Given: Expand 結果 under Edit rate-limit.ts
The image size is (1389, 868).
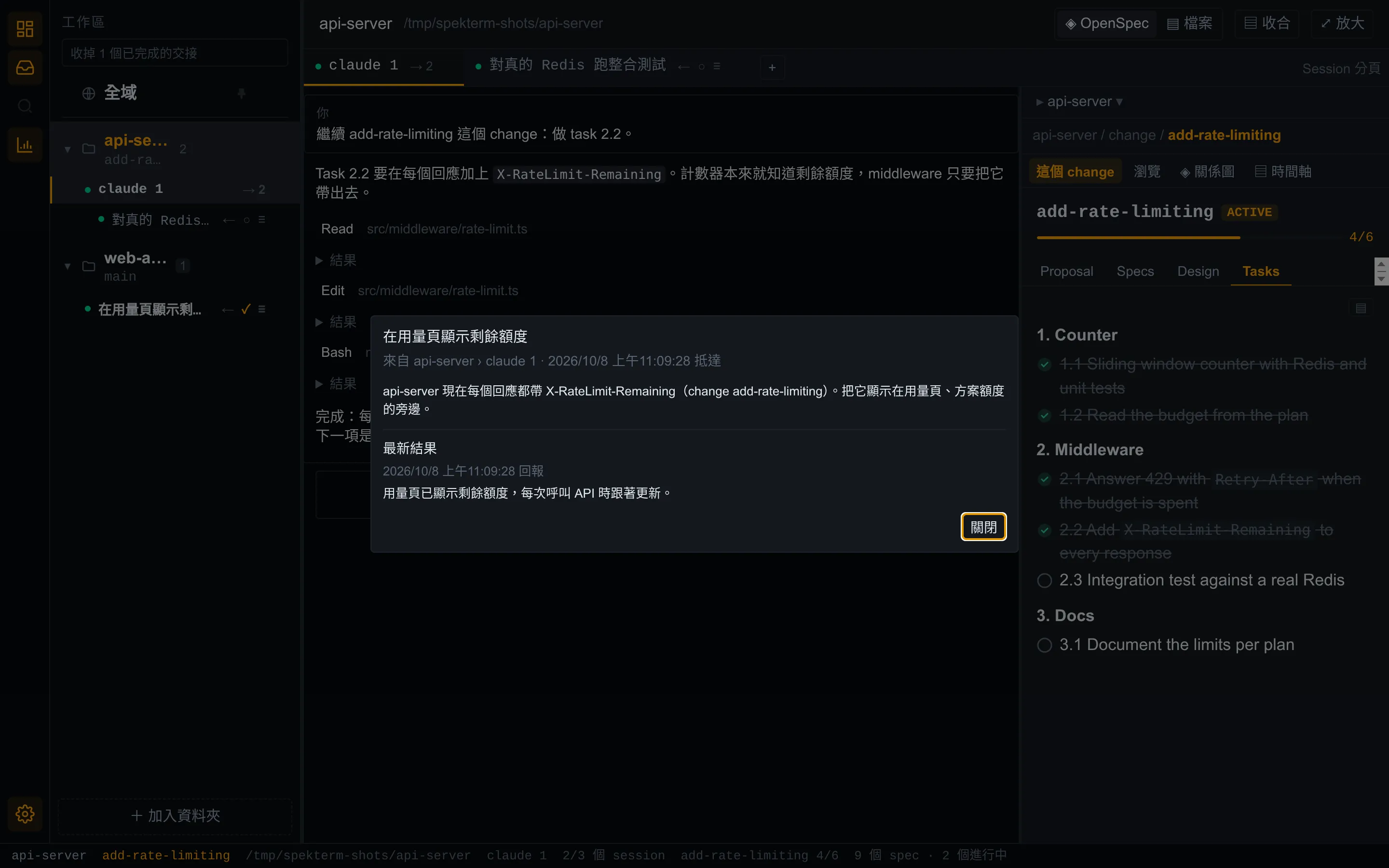Looking at the screenshot, I should [x=336, y=322].
